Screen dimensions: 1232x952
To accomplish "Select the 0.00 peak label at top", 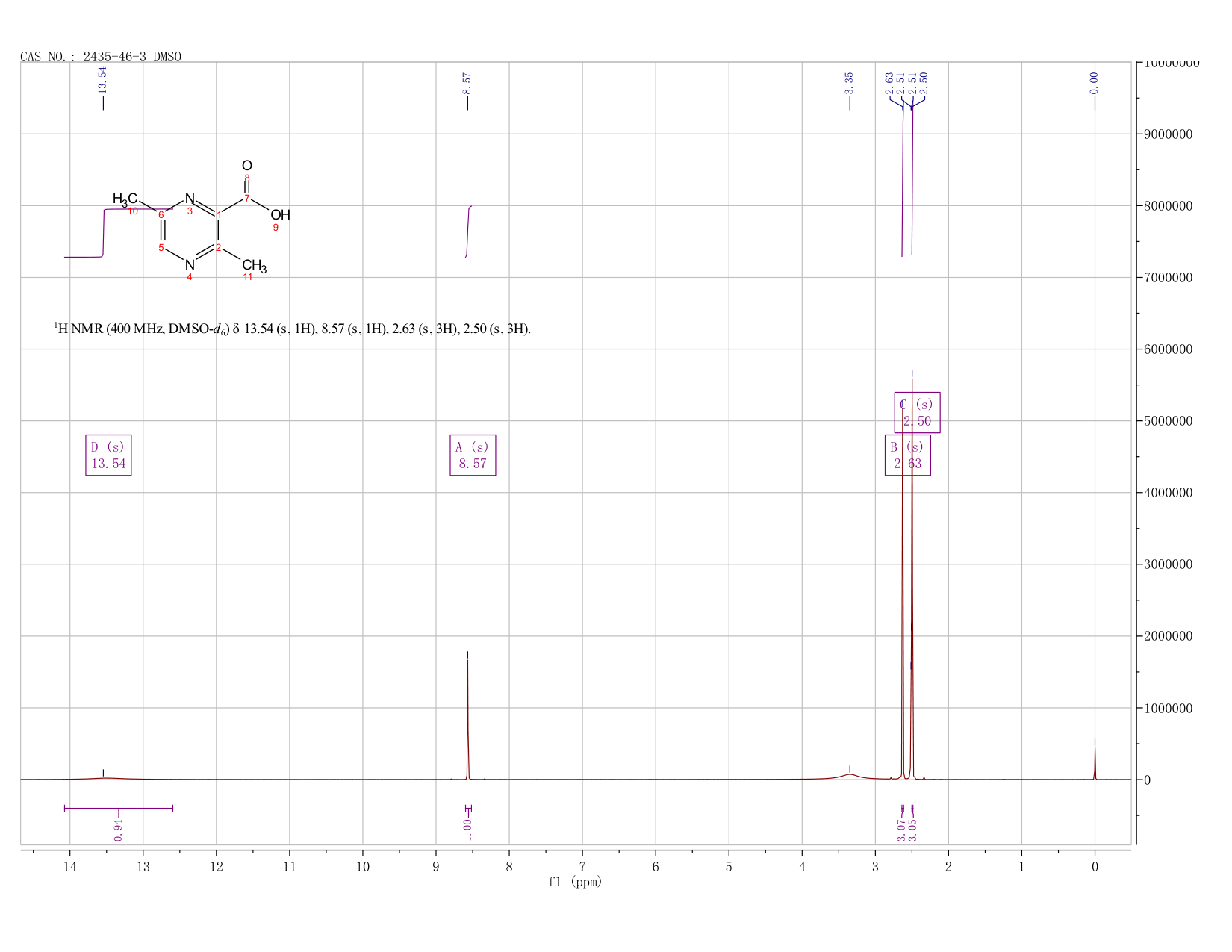I will 1095,84.
